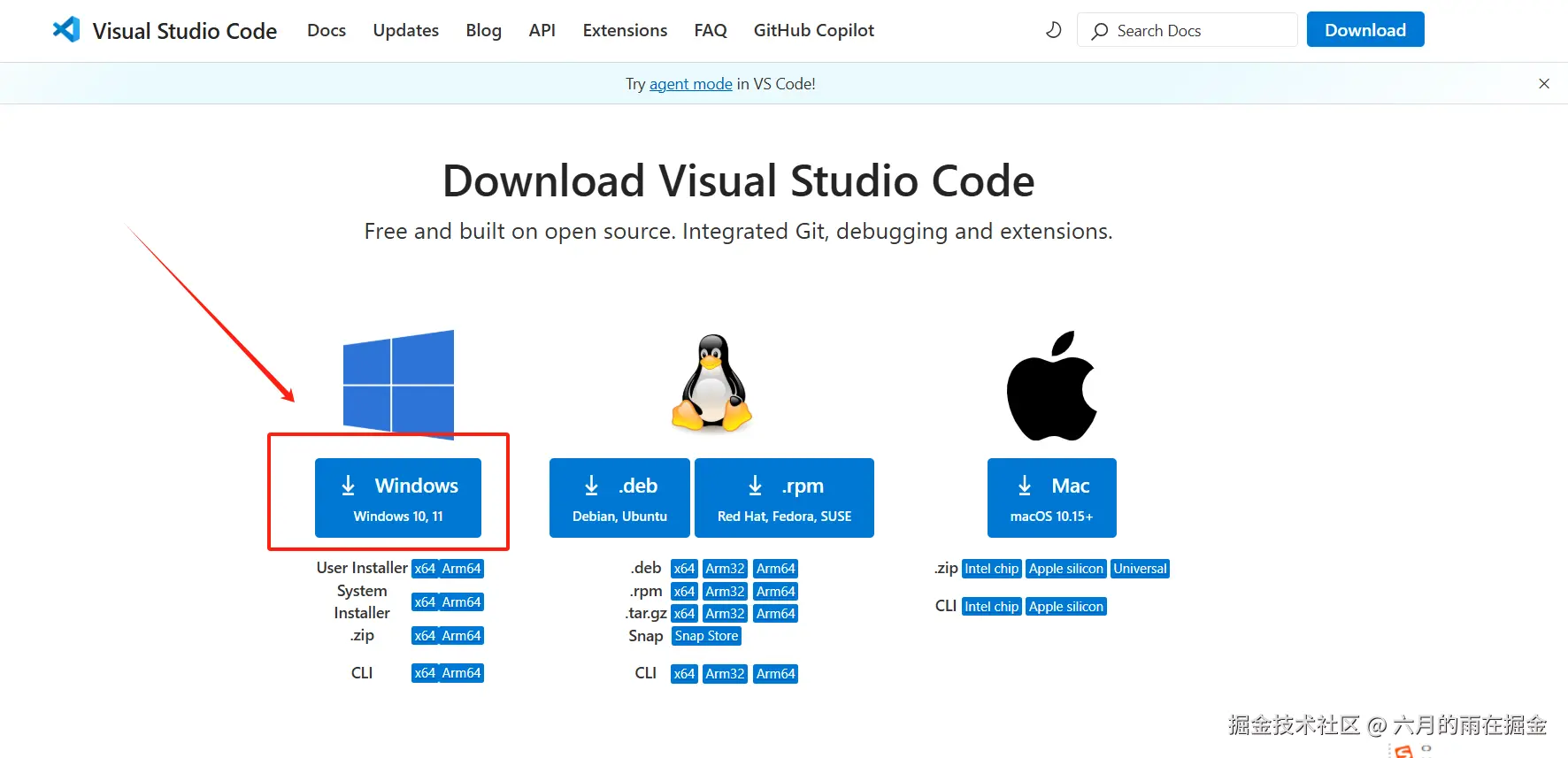The height and width of the screenshot is (758, 1568).
Task: Select Linux .tar.gz x64
Action: 684,614
